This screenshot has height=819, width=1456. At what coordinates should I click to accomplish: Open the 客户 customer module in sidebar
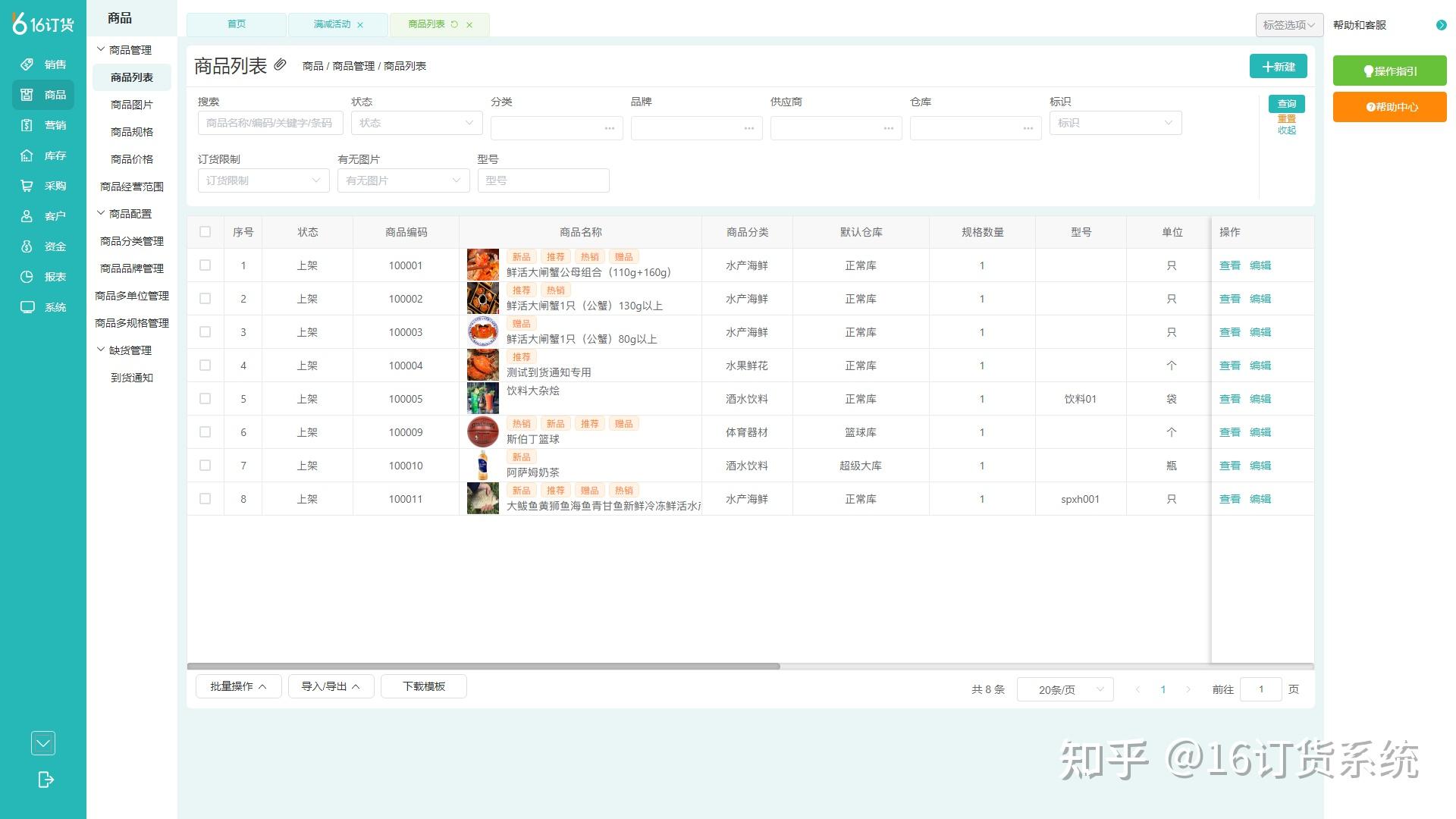point(43,216)
